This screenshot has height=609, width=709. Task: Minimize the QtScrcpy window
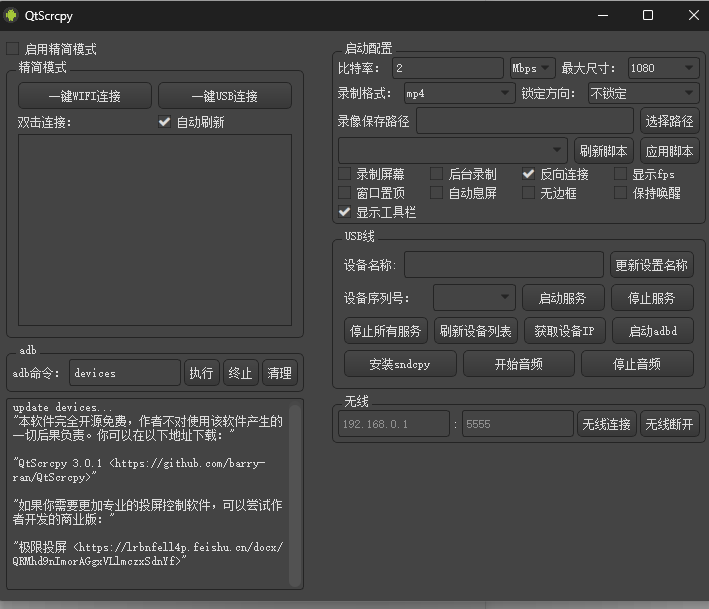pos(603,15)
